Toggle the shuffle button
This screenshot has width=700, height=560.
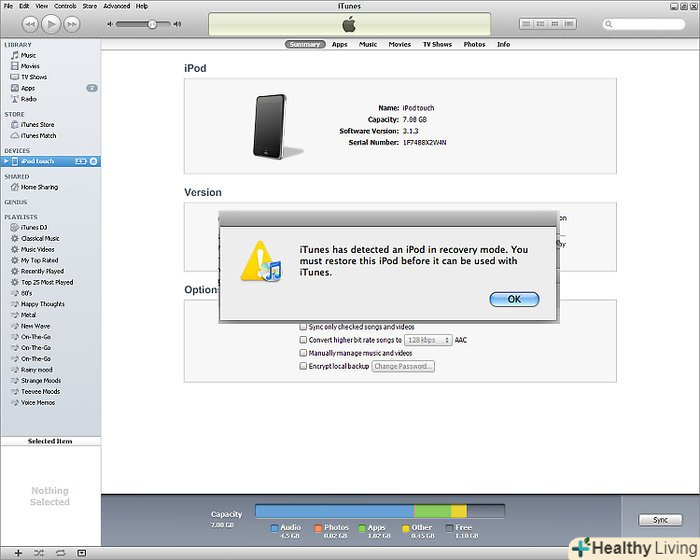39,553
